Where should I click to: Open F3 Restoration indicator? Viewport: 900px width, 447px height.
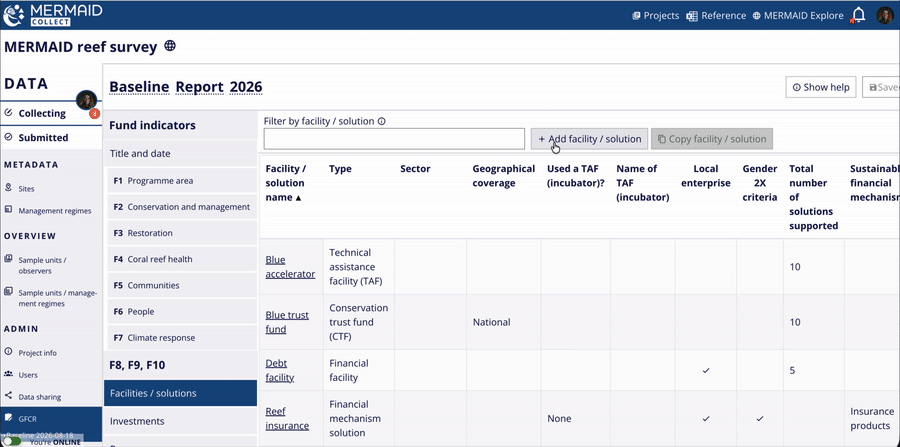tap(182, 233)
